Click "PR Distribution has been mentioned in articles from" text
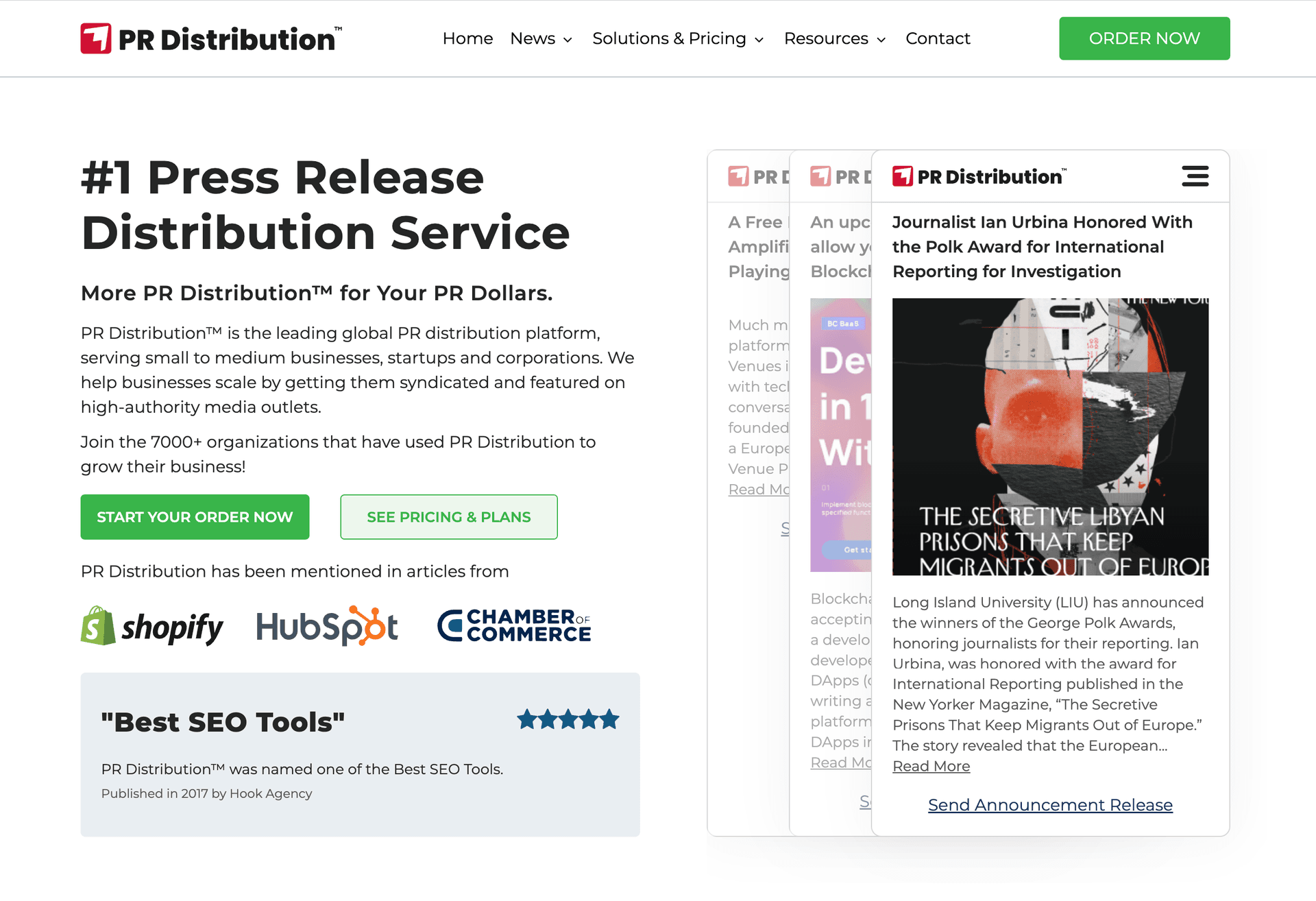This screenshot has width=1316, height=901. pyautogui.click(x=295, y=571)
